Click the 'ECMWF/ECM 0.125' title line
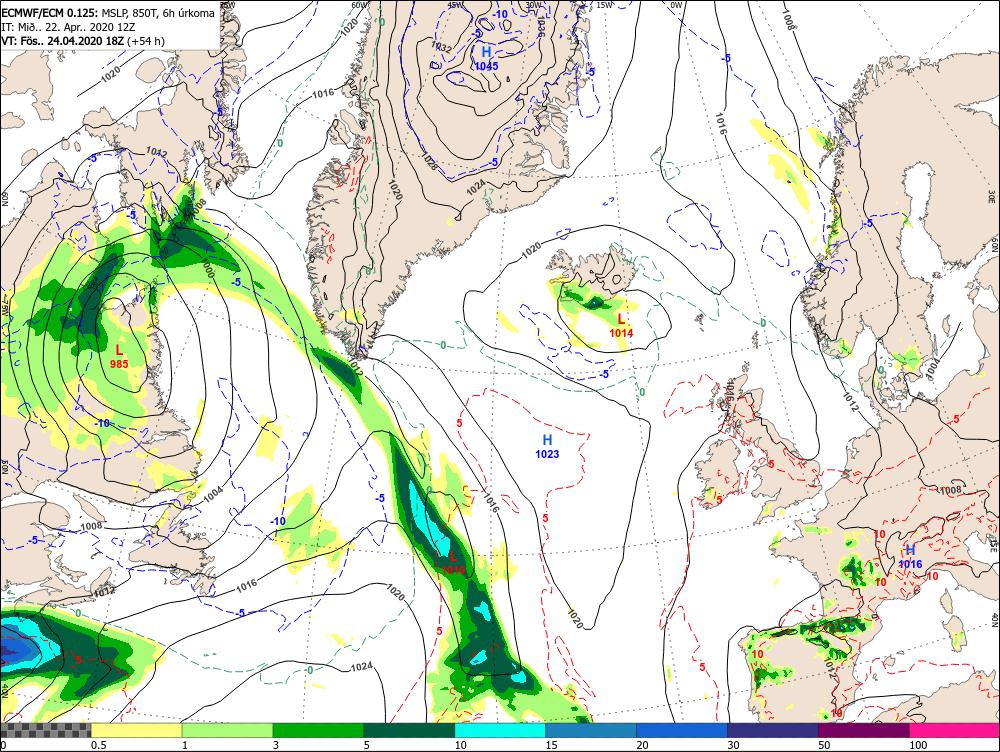The height and width of the screenshot is (752, 1000). click(108, 13)
